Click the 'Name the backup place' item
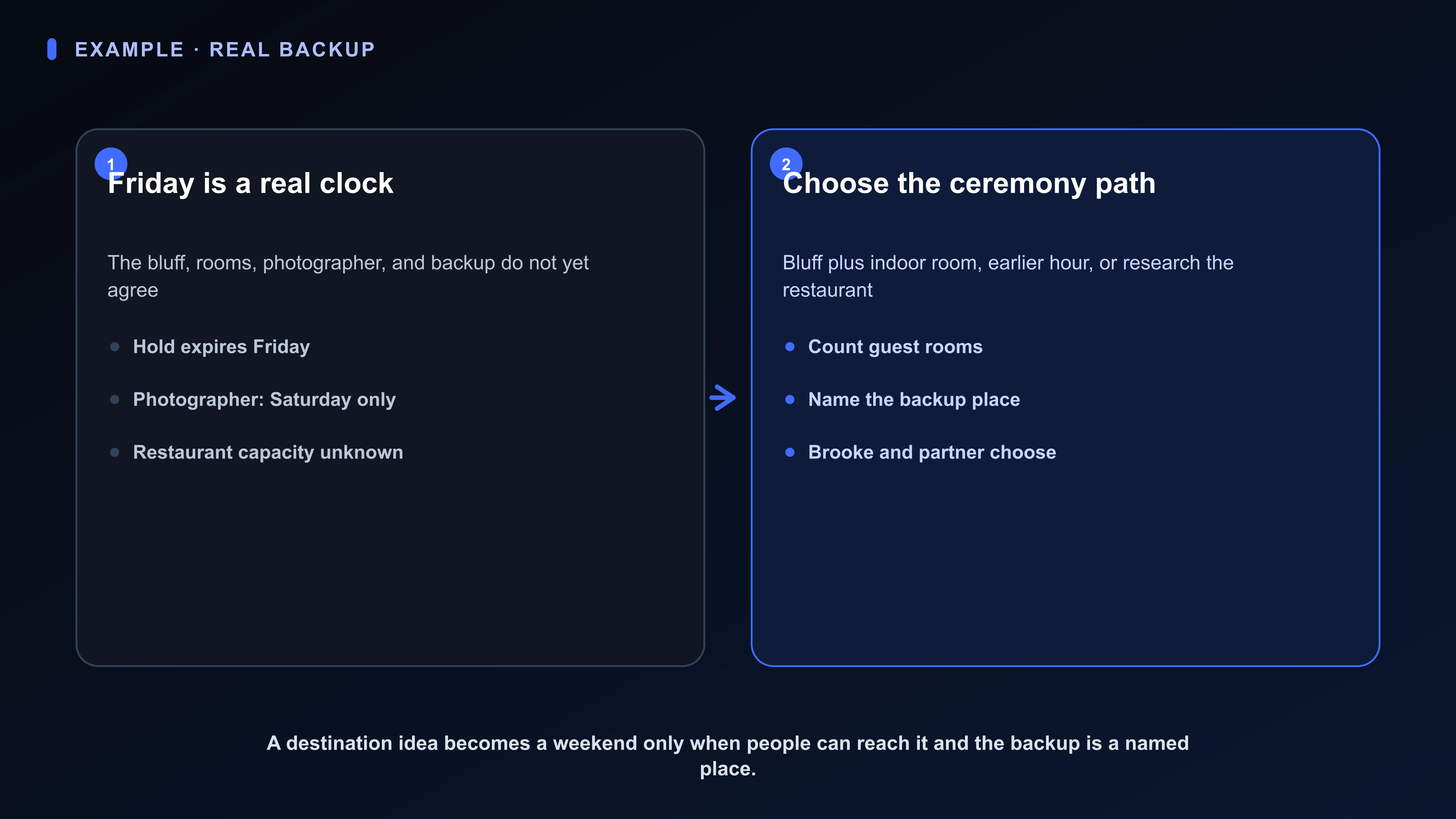The height and width of the screenshot is (819, 1456). tap(914, 400)
